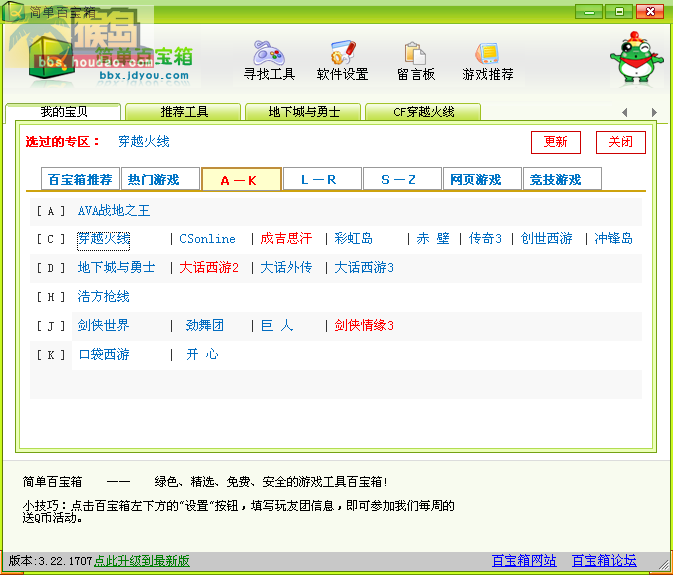Open the 百宝箱网站 link

point(524,560)
